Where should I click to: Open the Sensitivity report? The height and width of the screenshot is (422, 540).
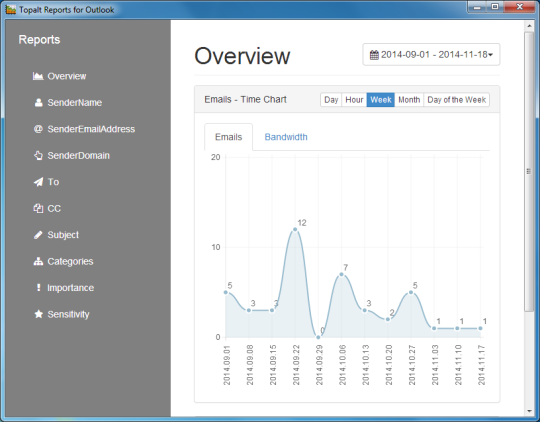68,314
